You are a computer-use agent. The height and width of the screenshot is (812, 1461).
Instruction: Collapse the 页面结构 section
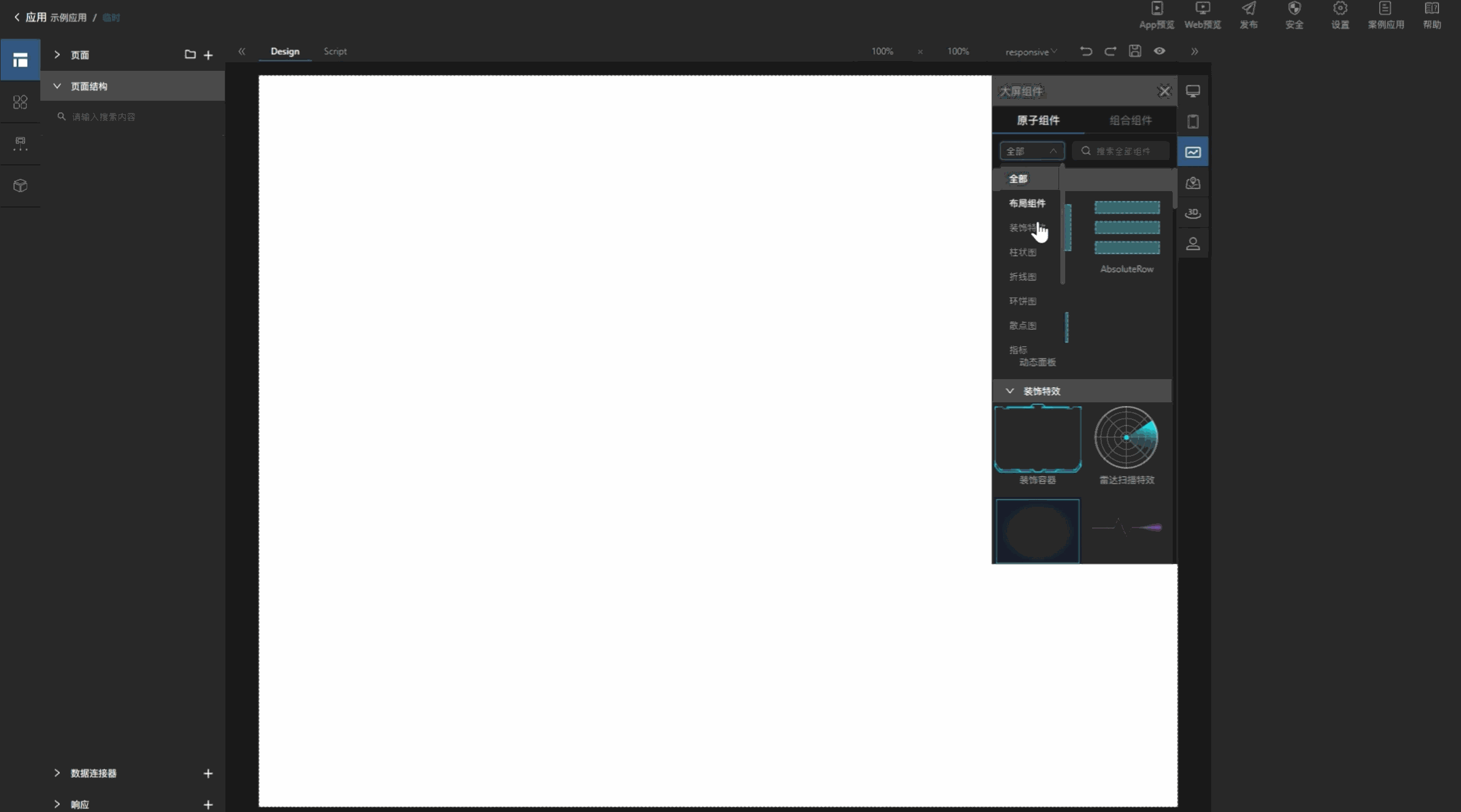pyautogui.click(x=57, y=86)
